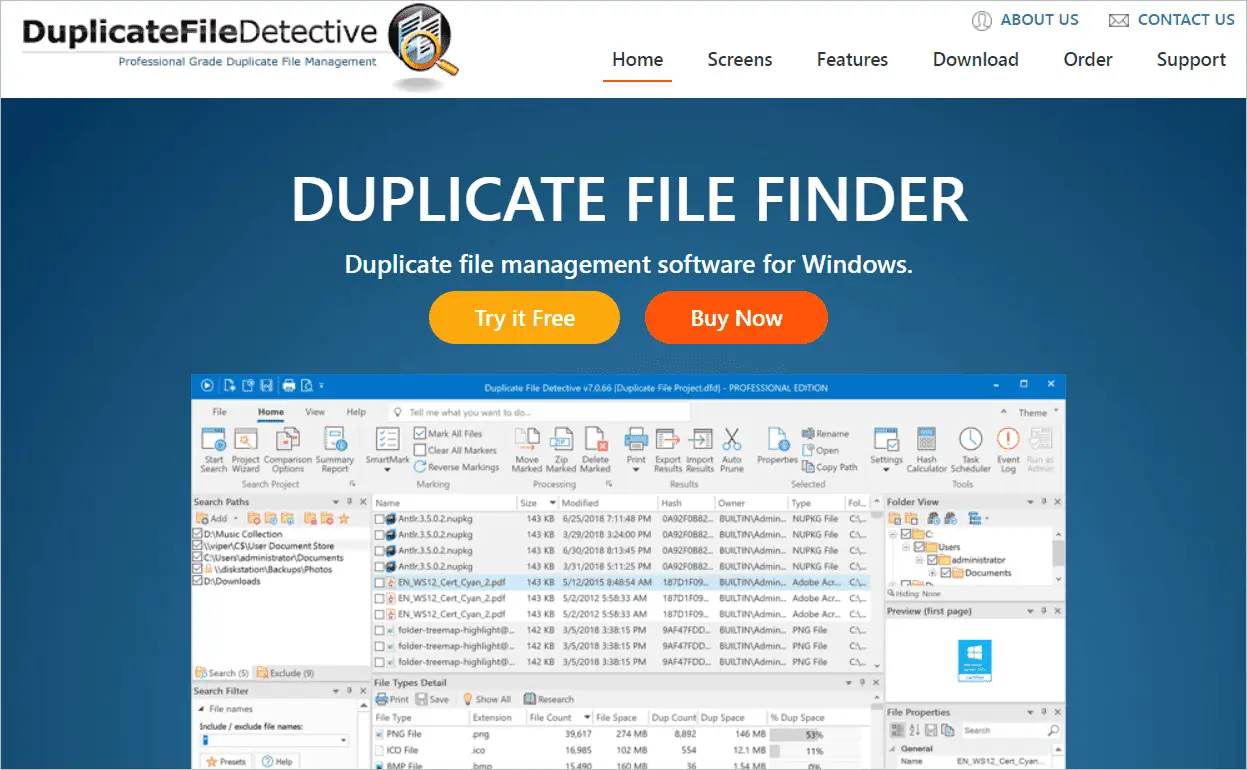The width and height of the screenshot is (1247, 770).
Task: Click Import Results in the ribbon
Action: (x=700, y=449)
